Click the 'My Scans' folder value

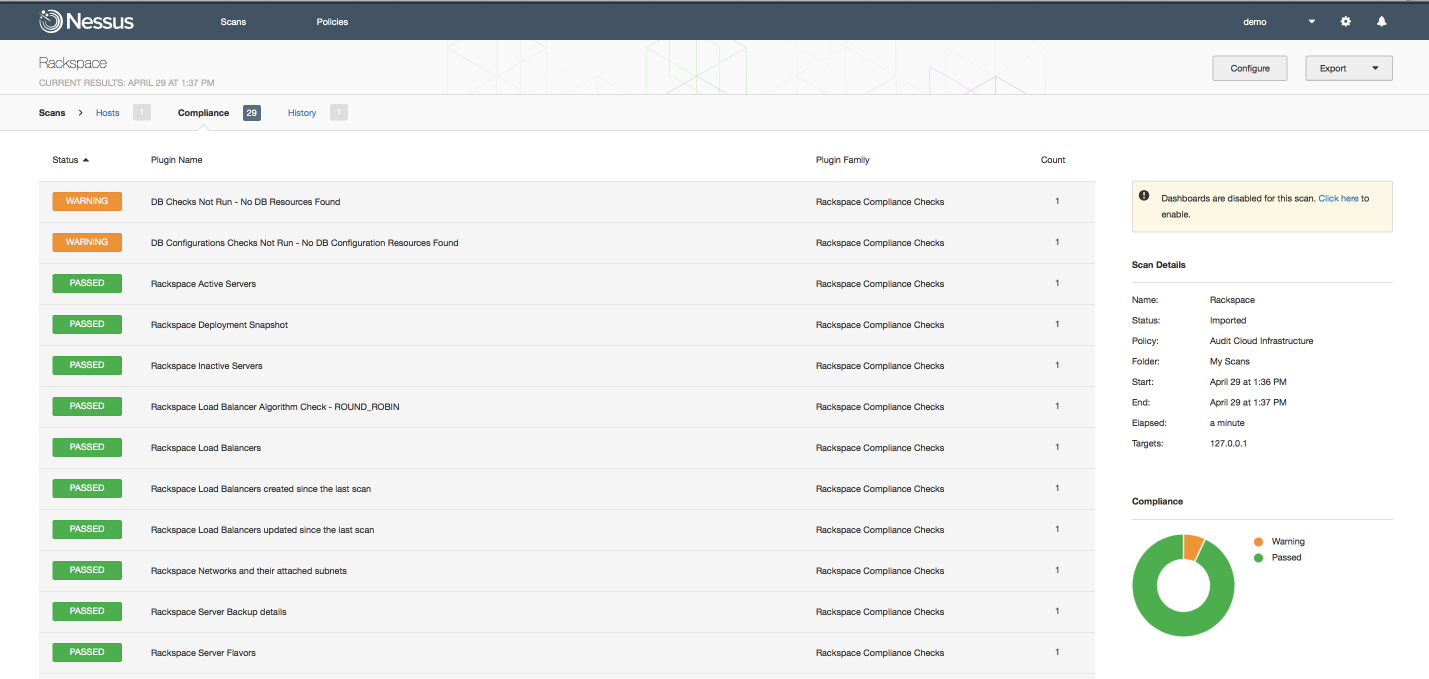point(1230,362)
